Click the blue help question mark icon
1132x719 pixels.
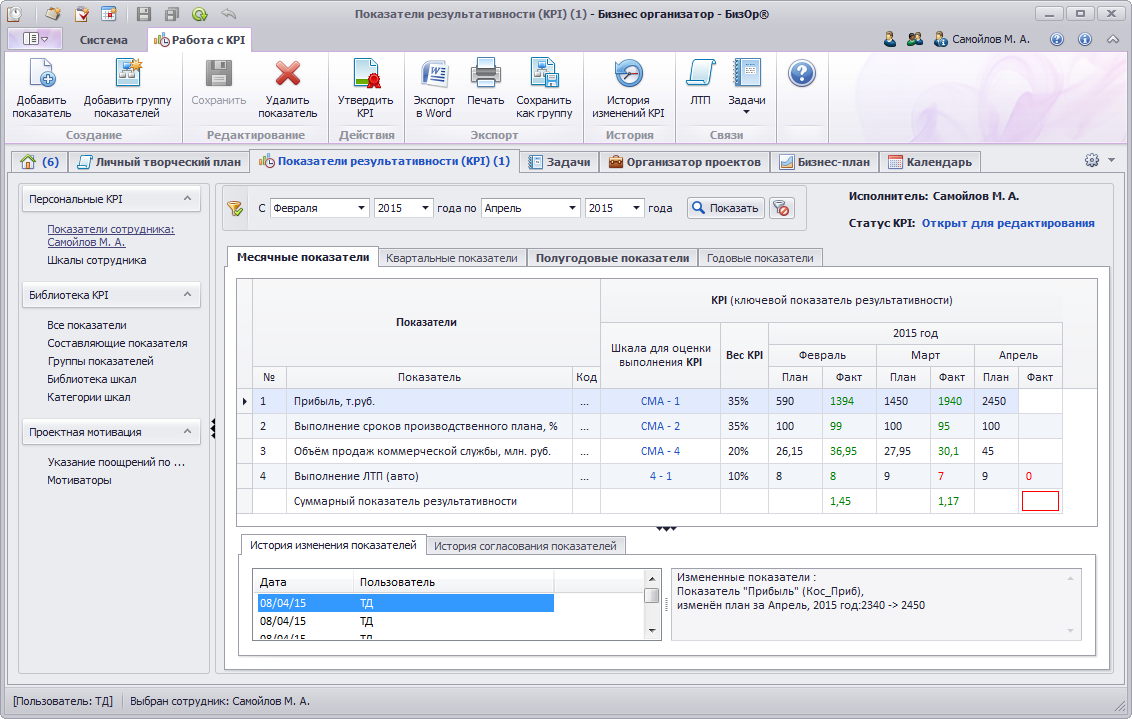pyautogui.click(x=802, y=73)
